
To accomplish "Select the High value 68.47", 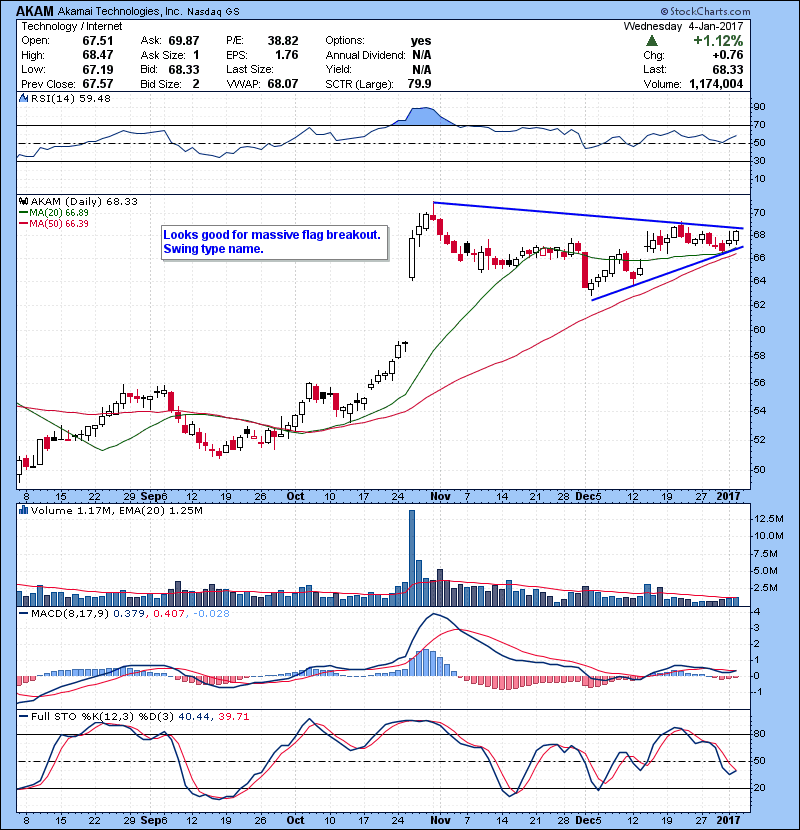I will 97,55.
